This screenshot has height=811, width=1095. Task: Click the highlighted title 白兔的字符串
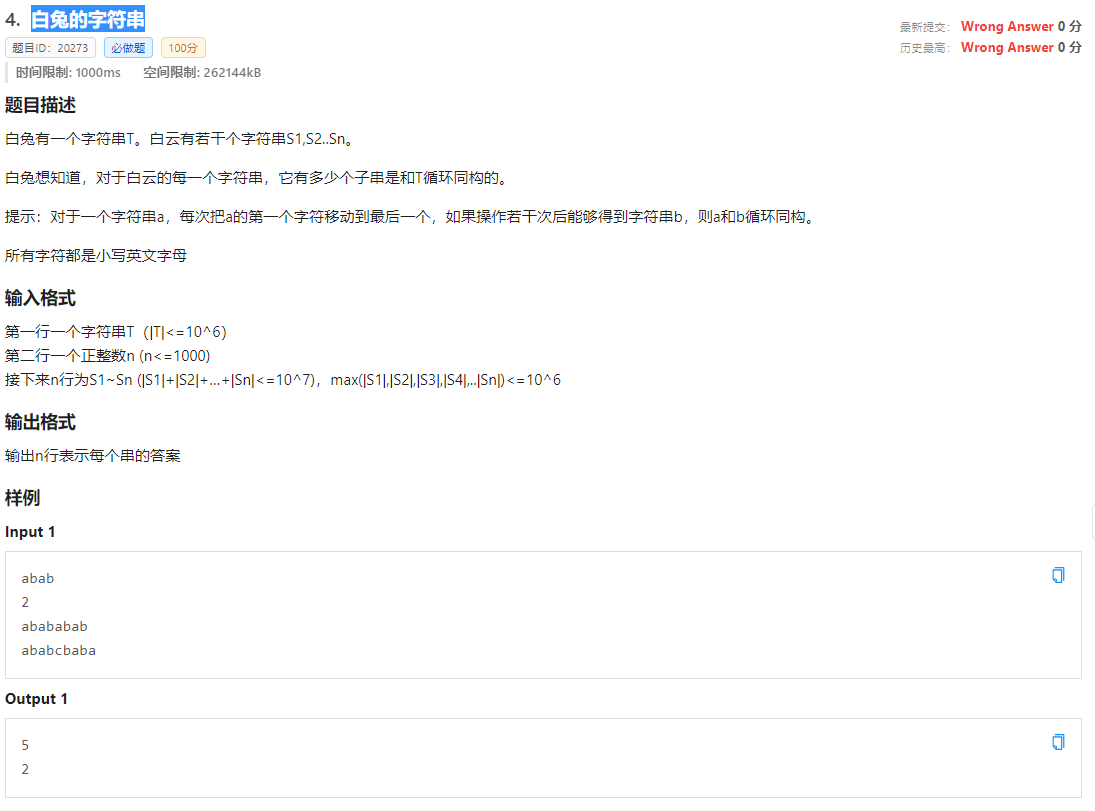pos(88,18)
